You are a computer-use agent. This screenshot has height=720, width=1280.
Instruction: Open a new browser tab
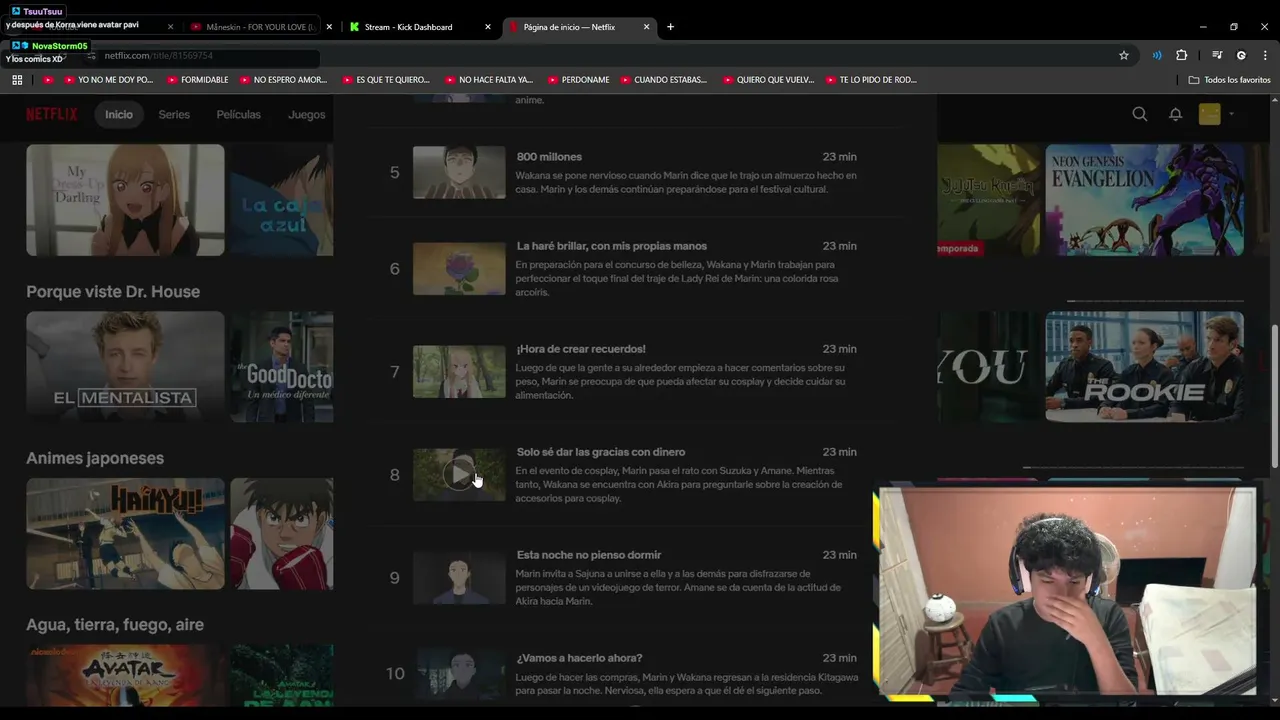pyautogui.click(x=670, y=27)
